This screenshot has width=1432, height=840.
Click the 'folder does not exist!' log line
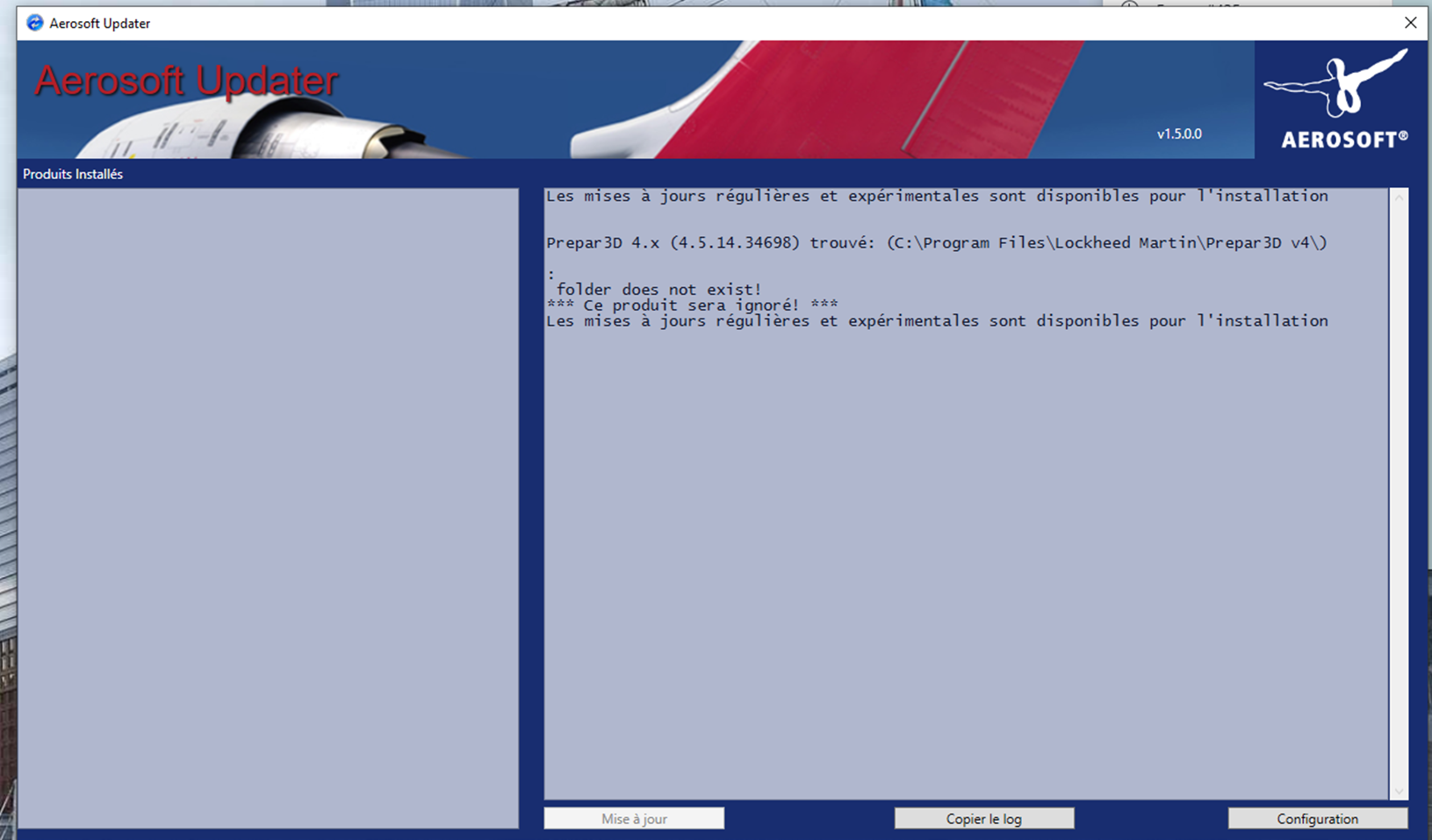[x=658, y=290]
